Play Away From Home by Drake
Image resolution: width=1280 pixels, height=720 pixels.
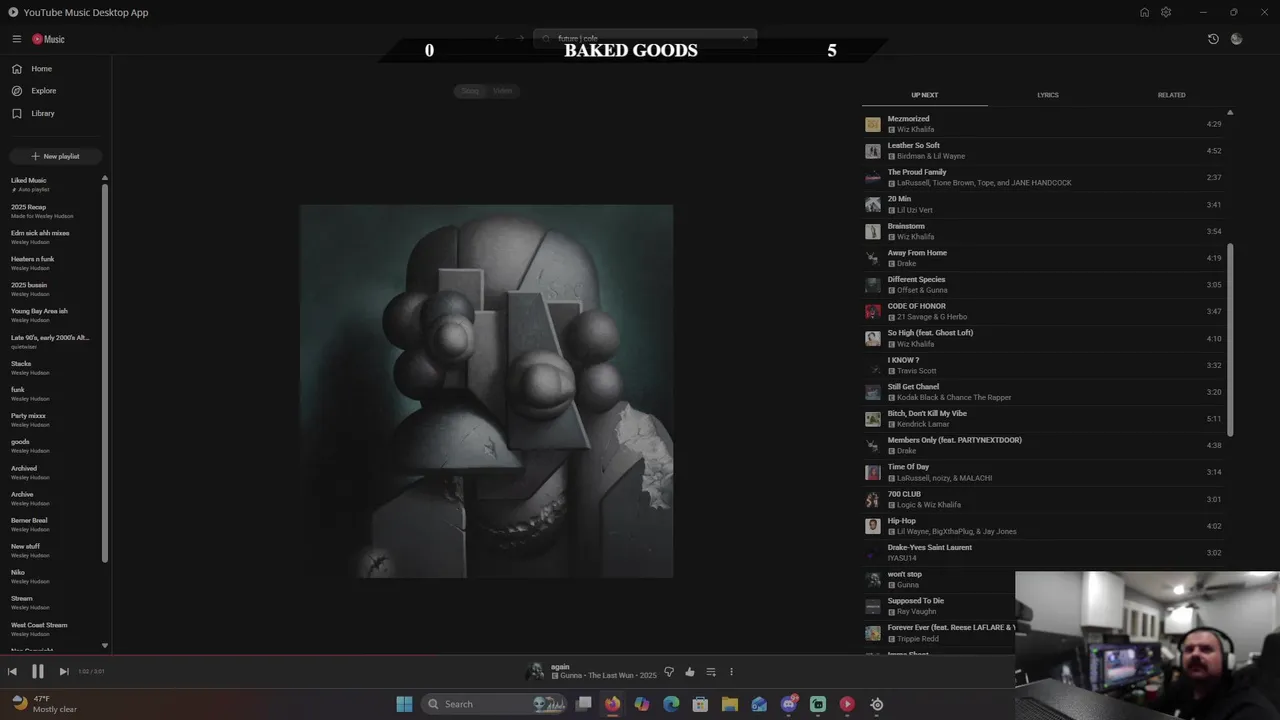pyautogui.click(x=1043, y=258)
